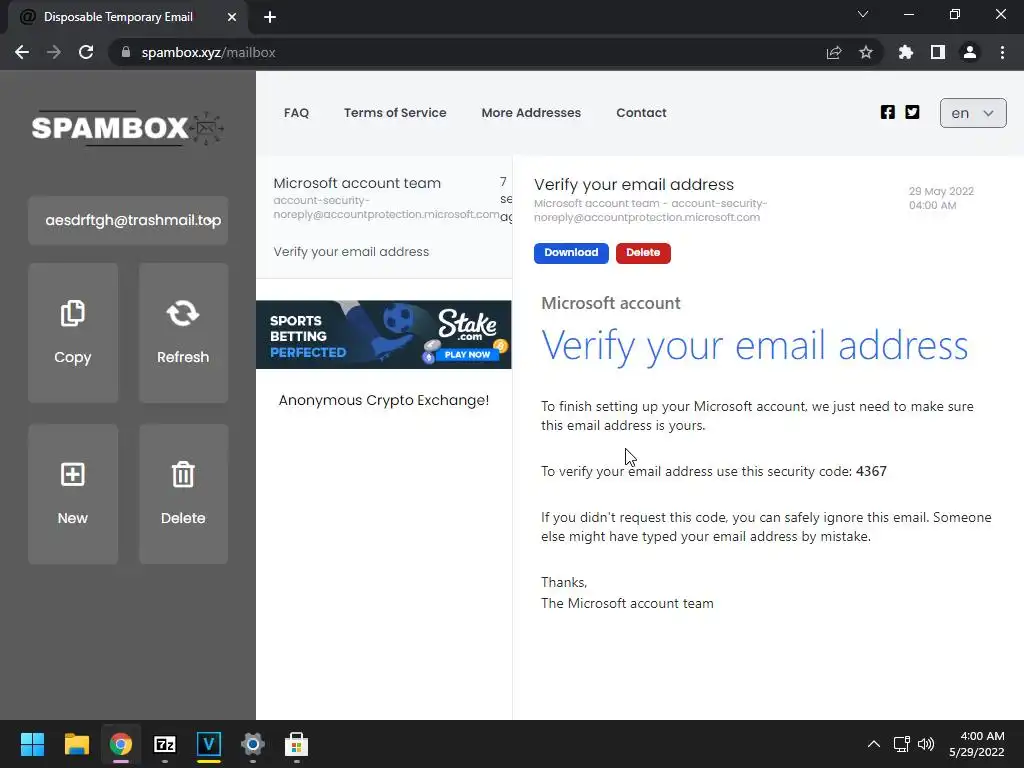
Task: Select the Microsoft account team message
Action: 384,217
